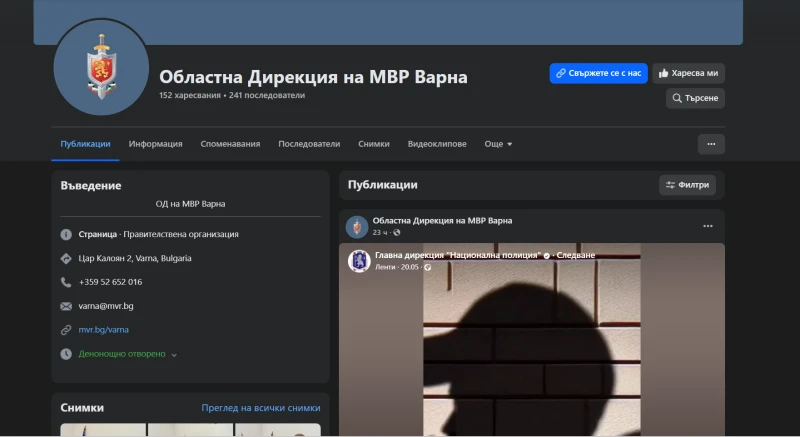Click the 'Следване' follow link on the reel
This screenshot has height=437, width=800.
(576, 255)
